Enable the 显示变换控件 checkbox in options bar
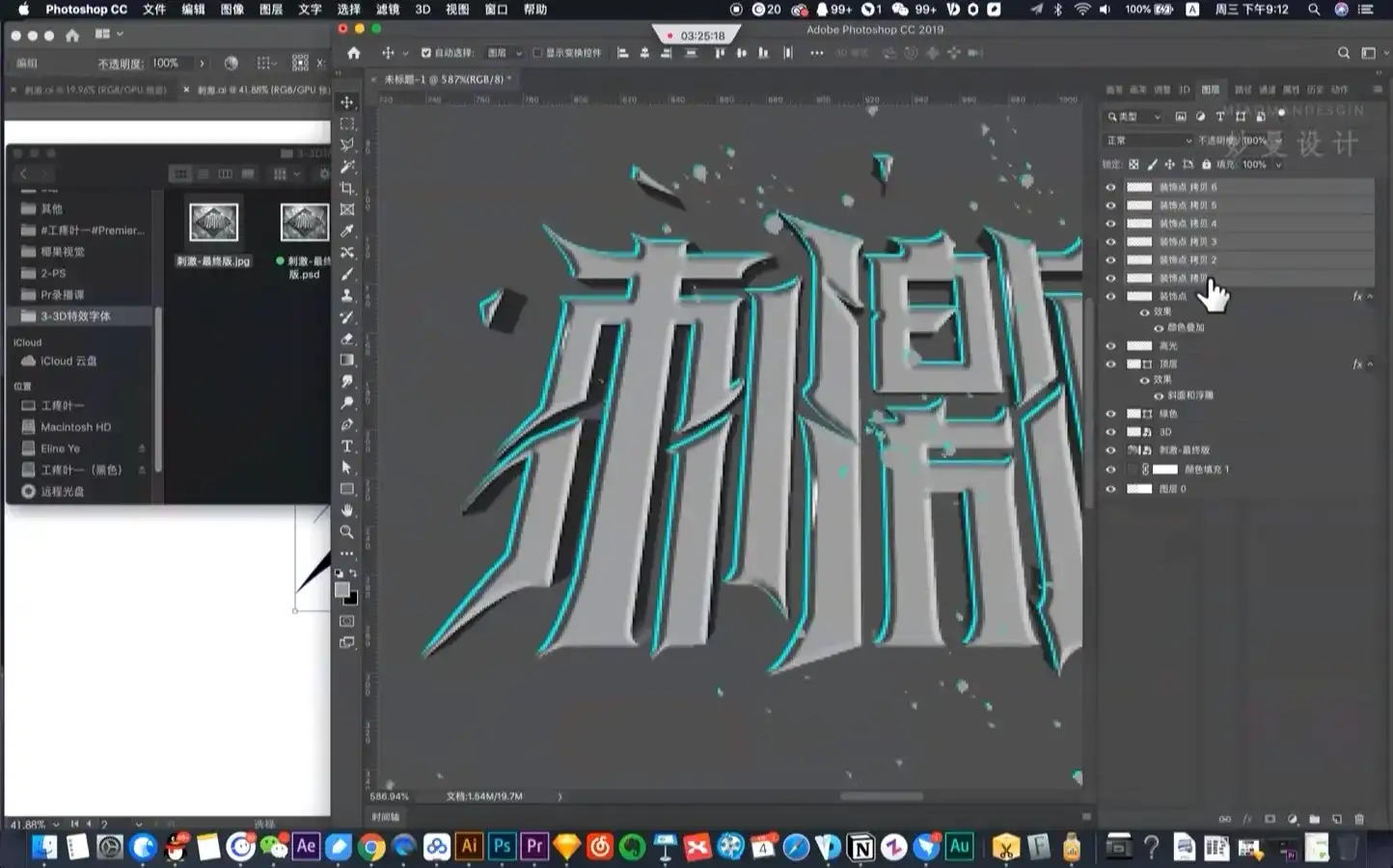Viewport: 1393px width, 868px height. [x=538, y=53]
